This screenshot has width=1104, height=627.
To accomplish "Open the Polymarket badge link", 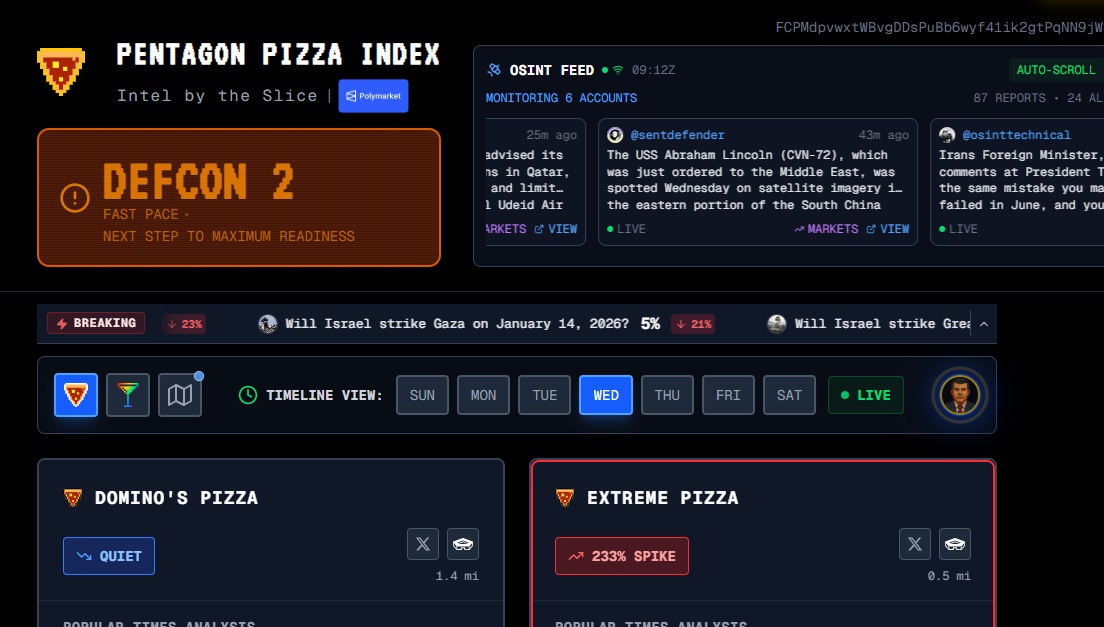I will click(373, 96).
